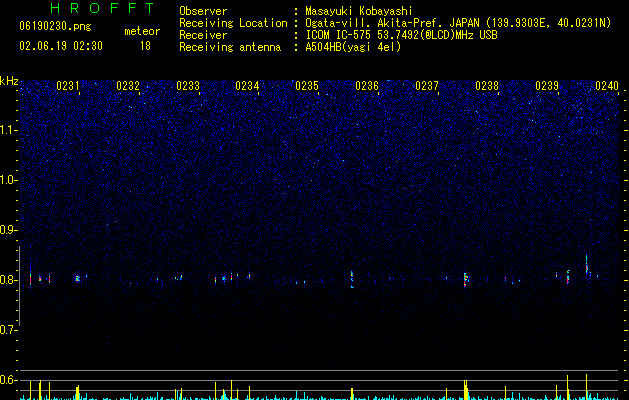Click the date stamp 02.06.19 02:30
Screen dimensions: 629x400
click(x=61, y=46)
